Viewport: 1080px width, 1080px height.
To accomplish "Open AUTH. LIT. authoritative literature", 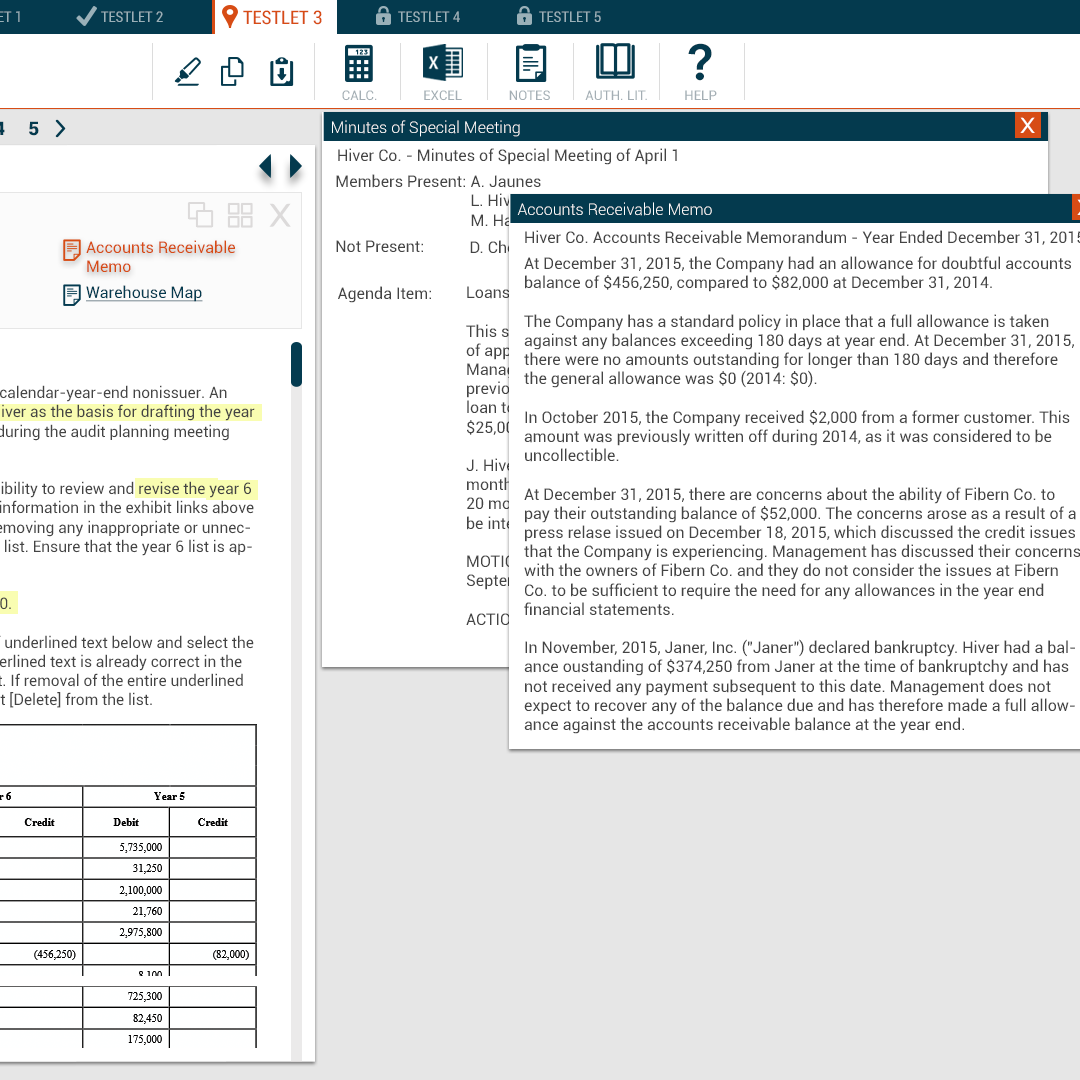I will tap(616, 72).
